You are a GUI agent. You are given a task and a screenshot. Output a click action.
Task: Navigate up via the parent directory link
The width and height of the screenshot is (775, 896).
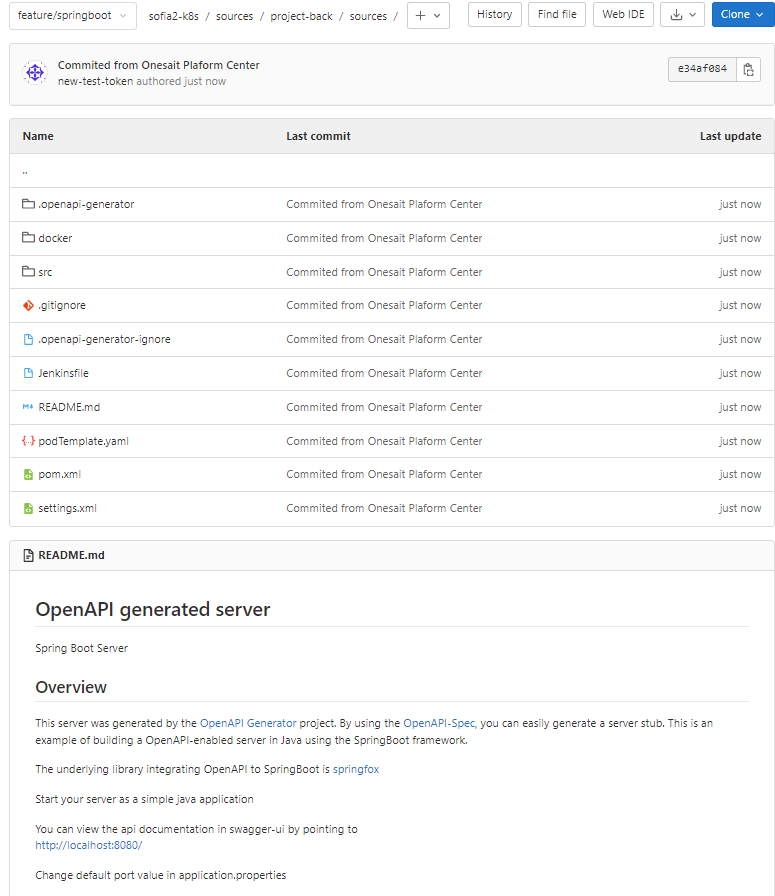point(25,171)
